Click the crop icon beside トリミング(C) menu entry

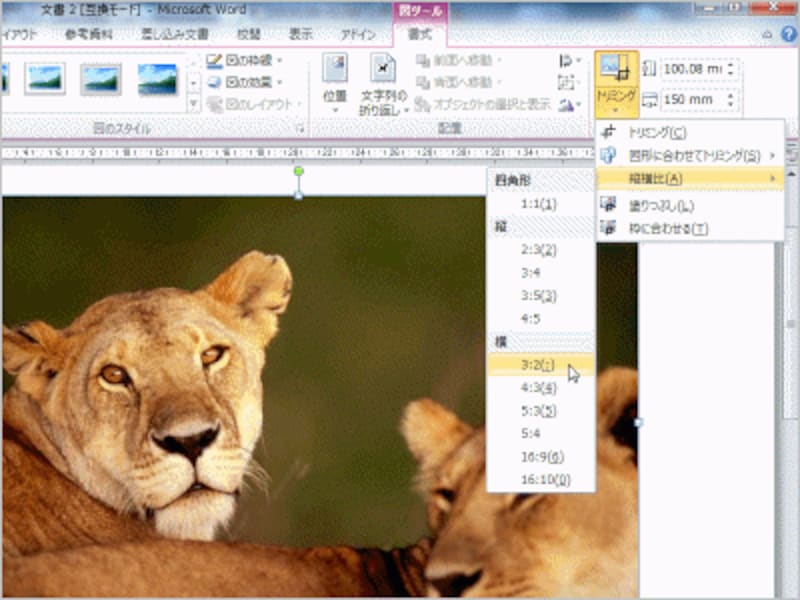click(609, 132)
